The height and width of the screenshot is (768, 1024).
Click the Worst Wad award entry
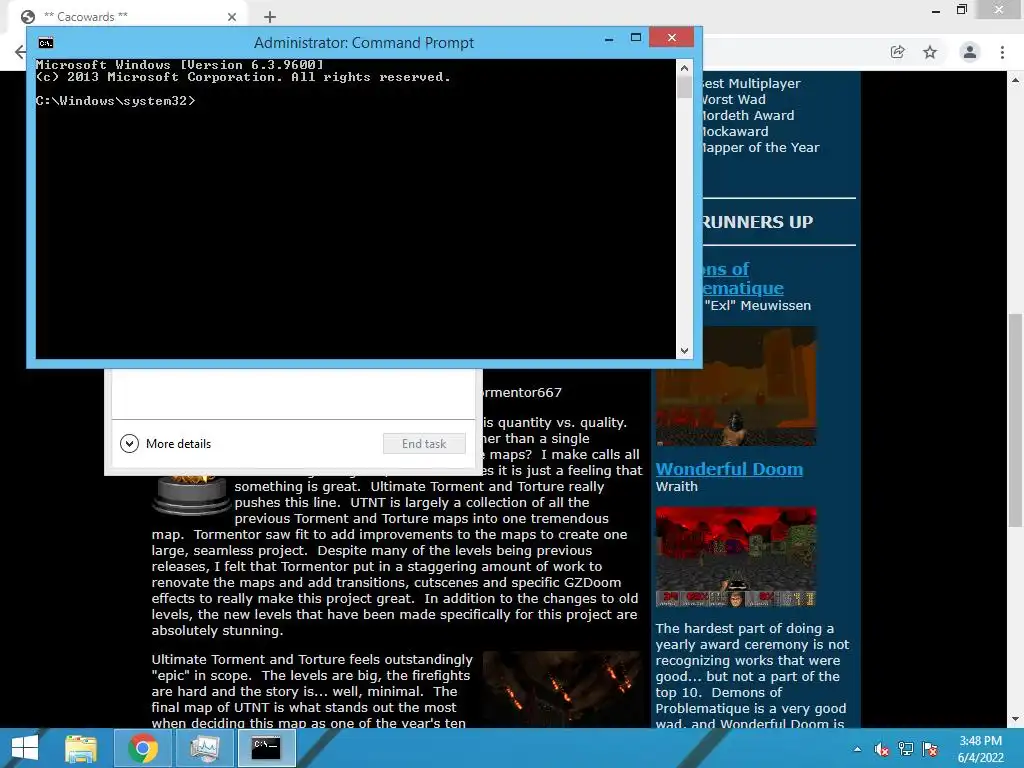point(734,99)
